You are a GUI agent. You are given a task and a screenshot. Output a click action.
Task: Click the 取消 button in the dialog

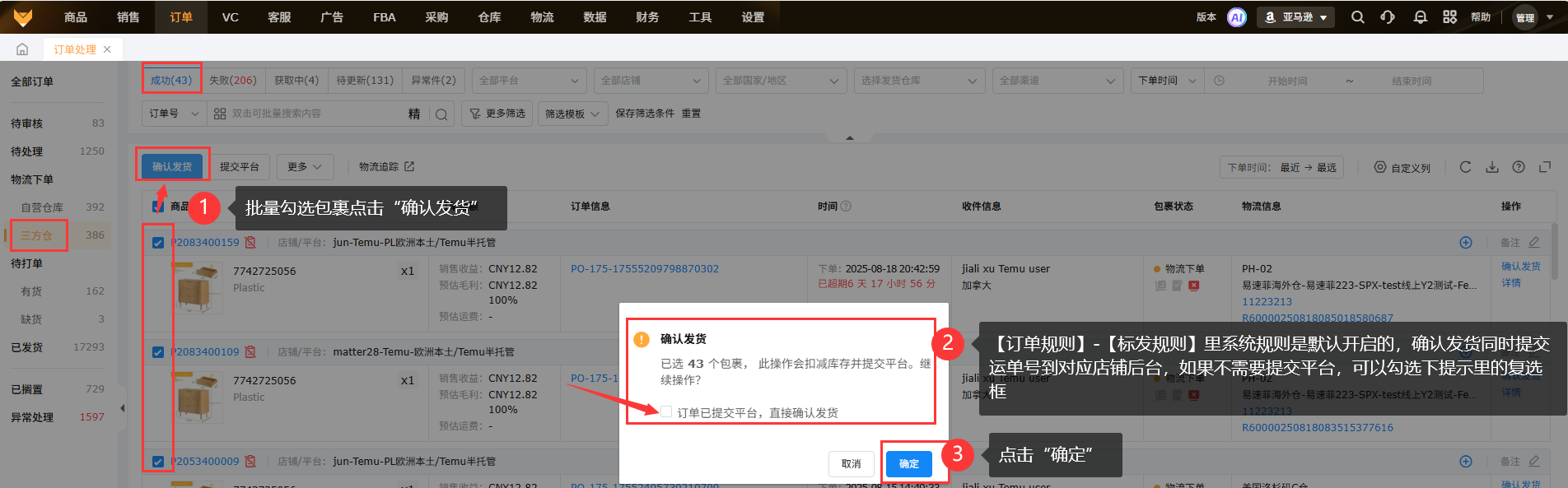852,464
